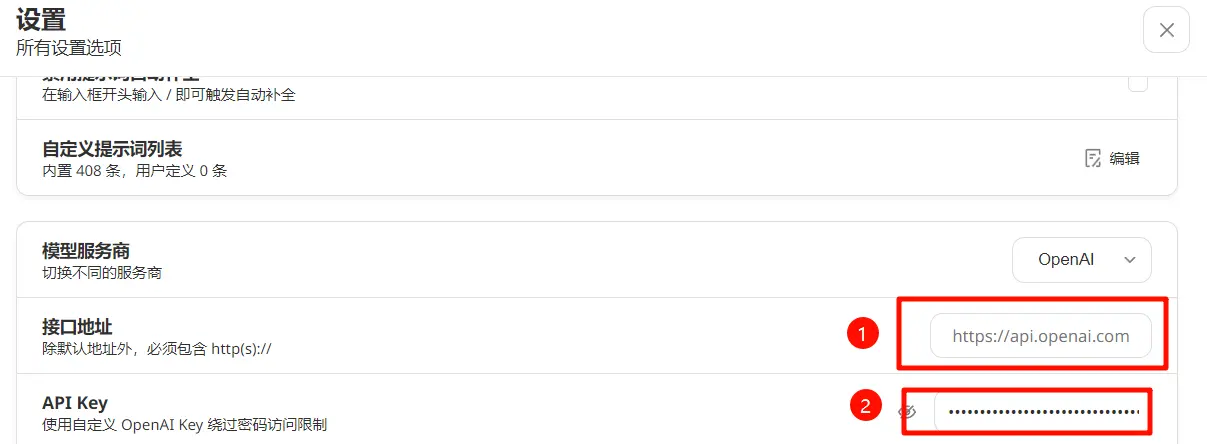Open the 编辑 button for custom prompts

coord(1113,158)
